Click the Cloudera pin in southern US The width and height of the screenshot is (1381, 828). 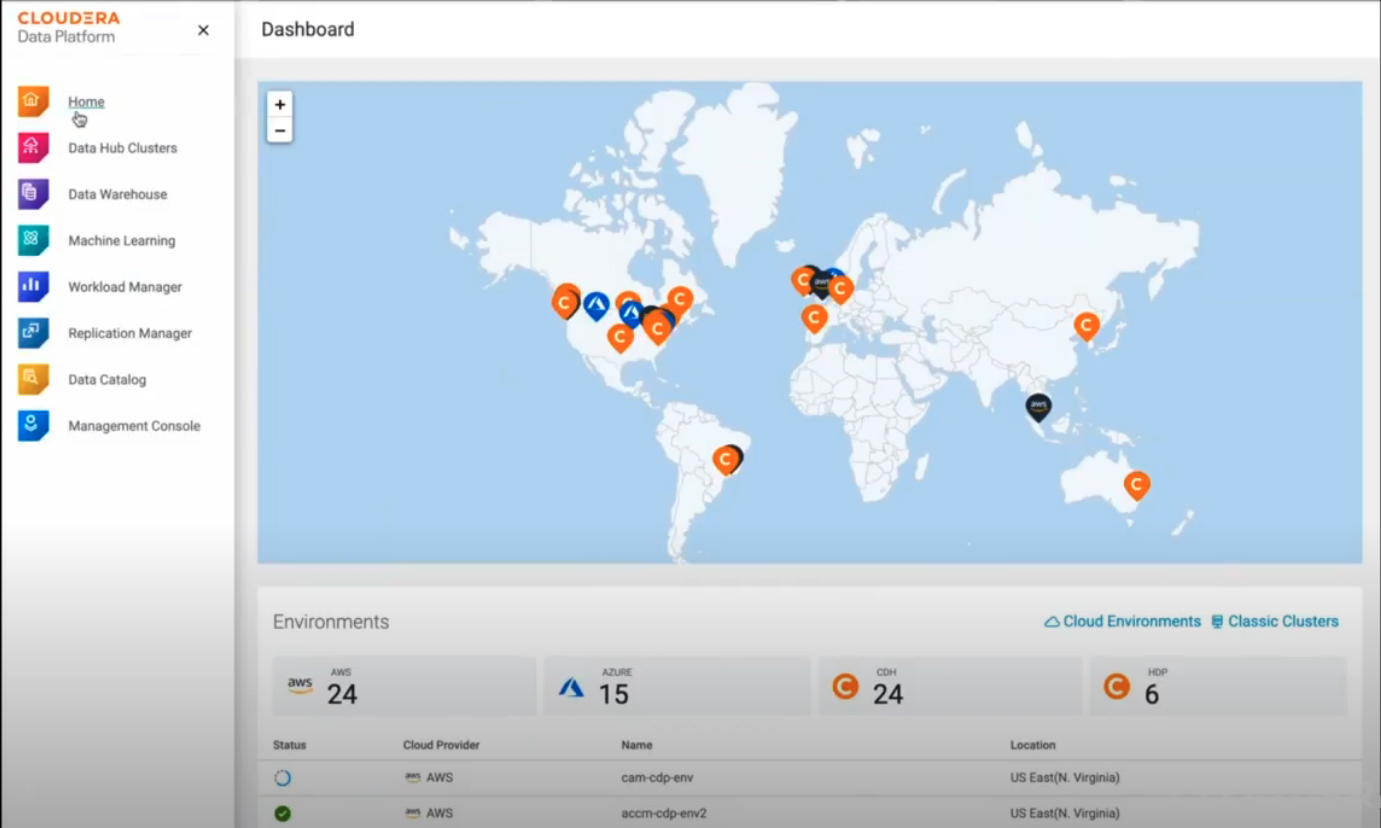[x=620, y=337]
